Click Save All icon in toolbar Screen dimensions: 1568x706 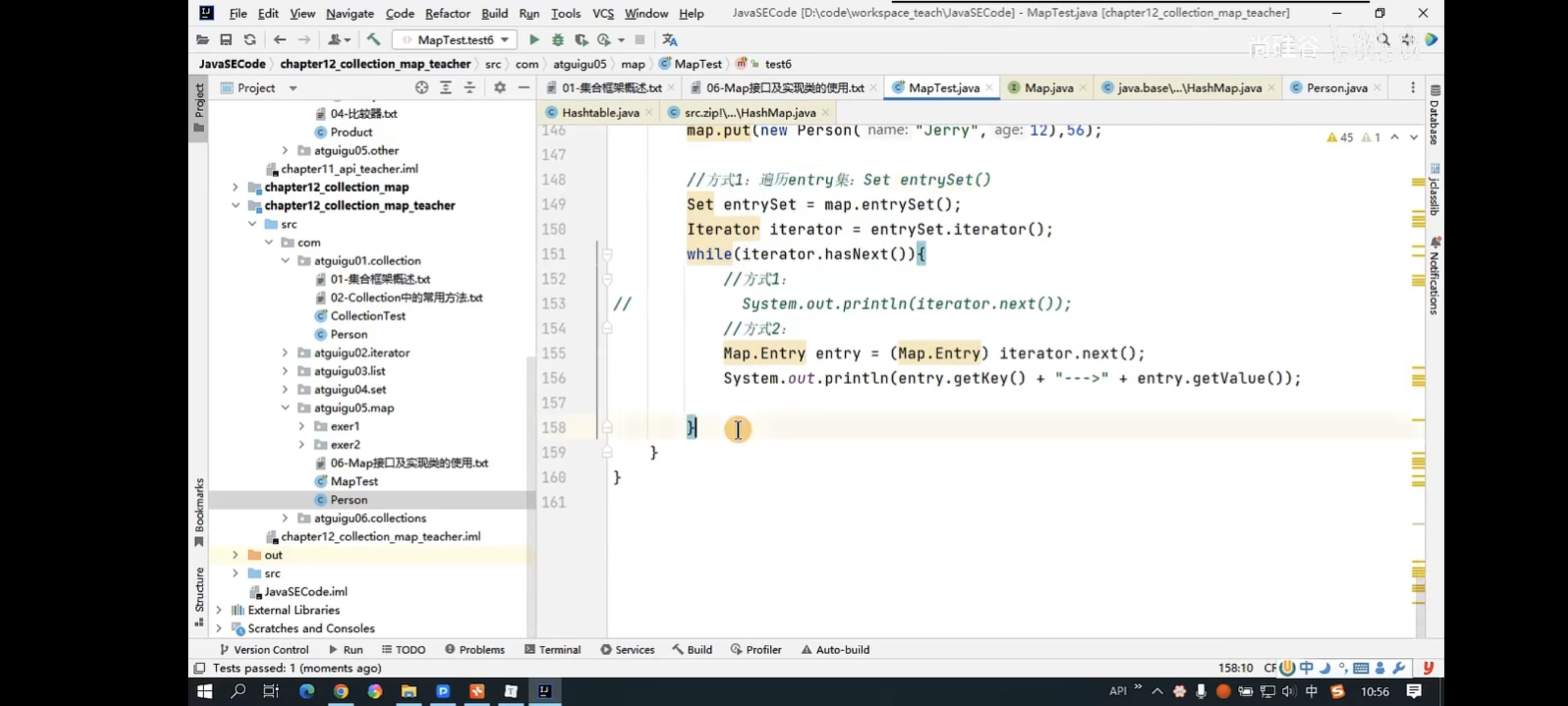[x=226, y=39]
